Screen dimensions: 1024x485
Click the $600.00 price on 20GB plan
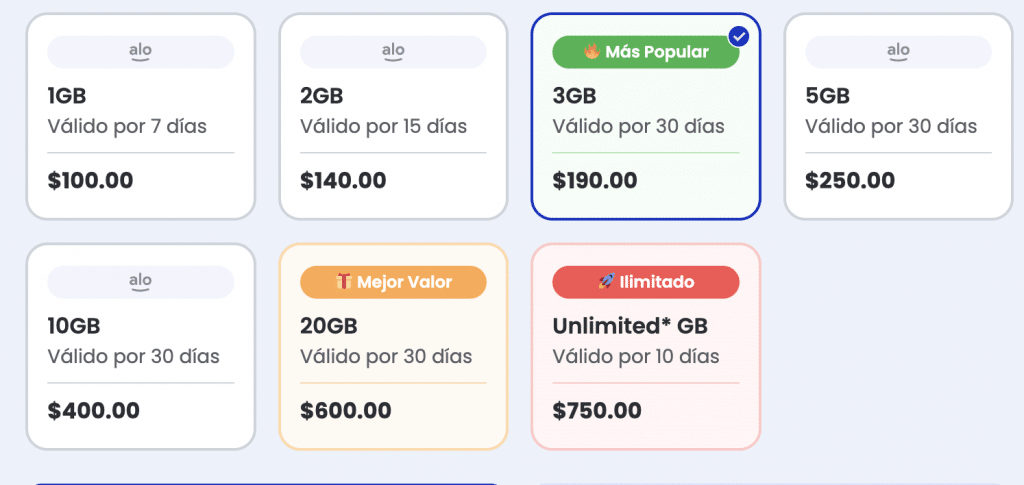click(x=346, y=411)
